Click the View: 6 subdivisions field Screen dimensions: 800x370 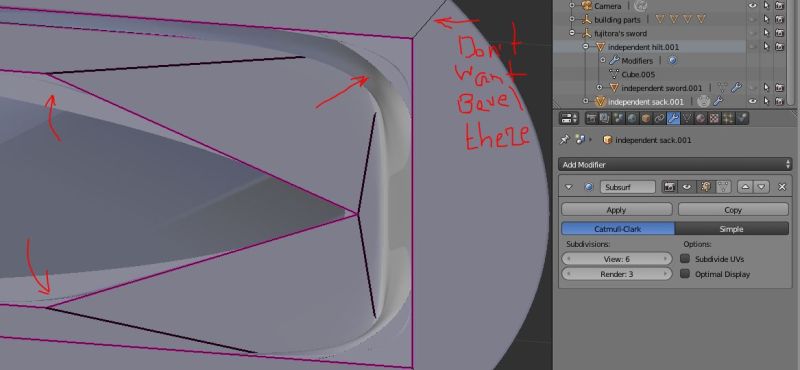click(616, 259)
